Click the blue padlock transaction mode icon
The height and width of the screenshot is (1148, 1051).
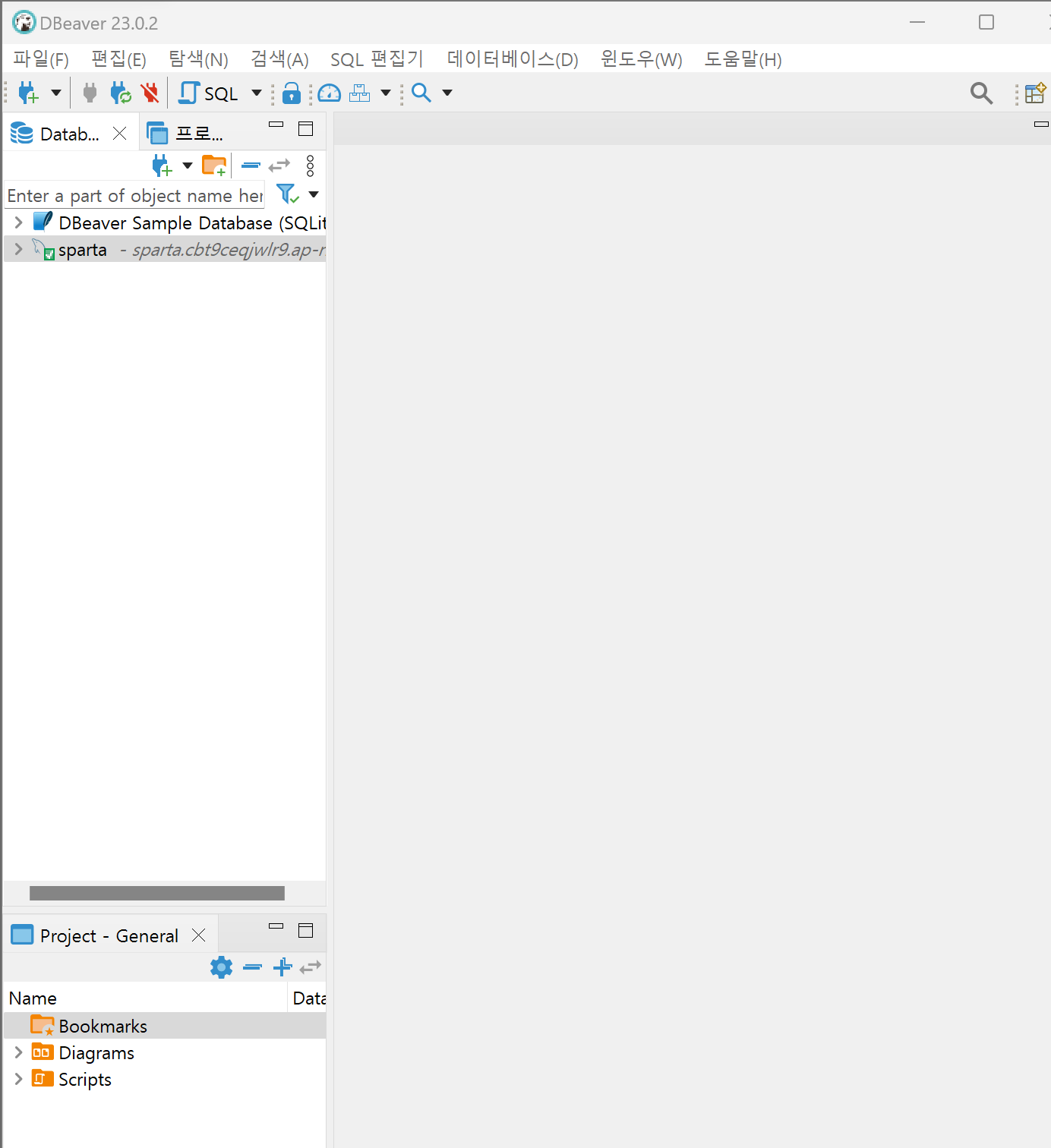tap(292, 93)
